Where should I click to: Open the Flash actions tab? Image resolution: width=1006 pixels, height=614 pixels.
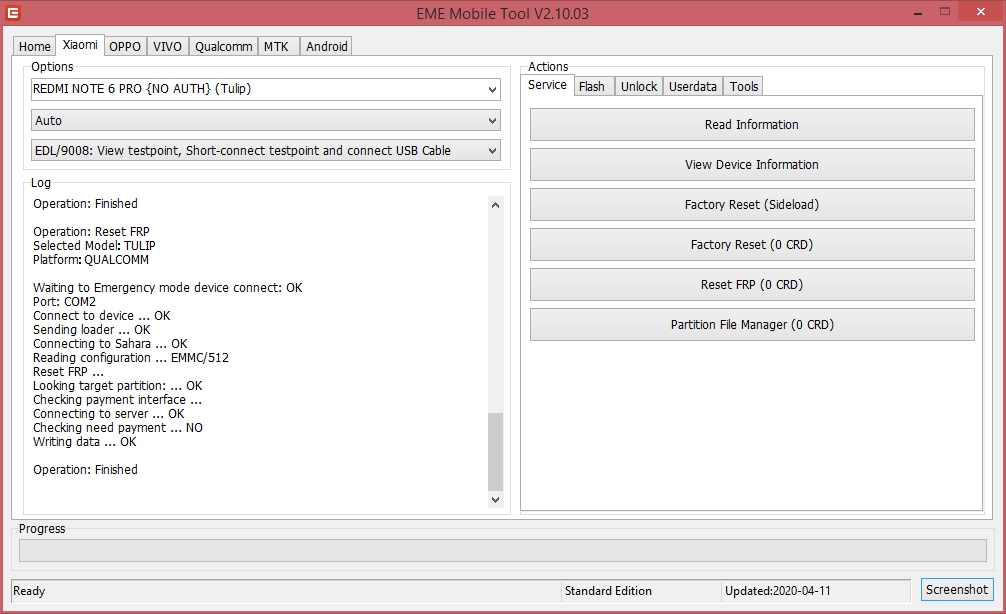coord(592,86)
